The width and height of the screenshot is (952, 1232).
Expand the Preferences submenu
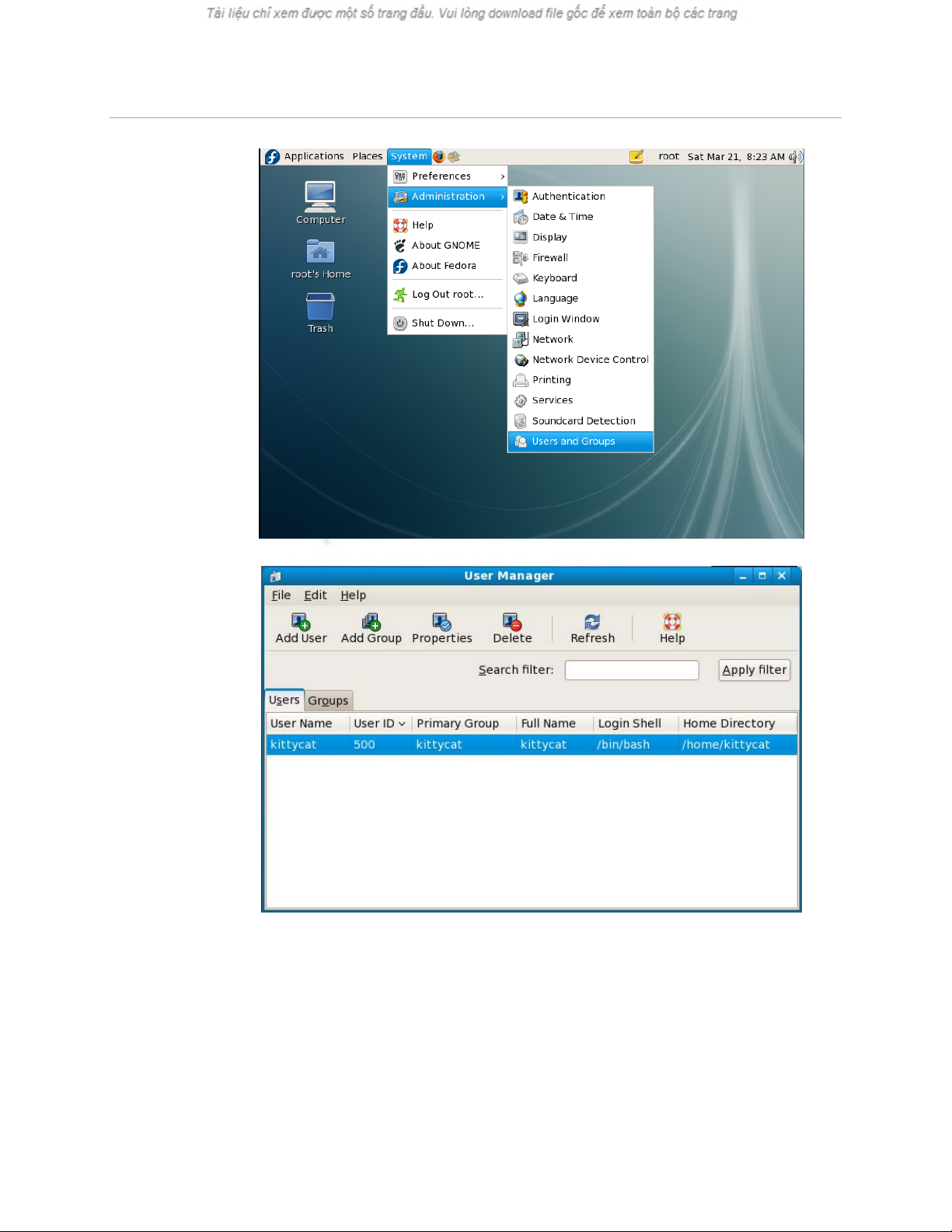(448, 176)
